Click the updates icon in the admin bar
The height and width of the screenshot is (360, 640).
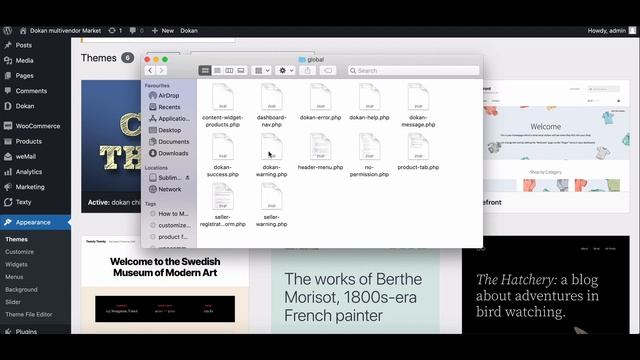pyautogui.click(x=115, y=31)
